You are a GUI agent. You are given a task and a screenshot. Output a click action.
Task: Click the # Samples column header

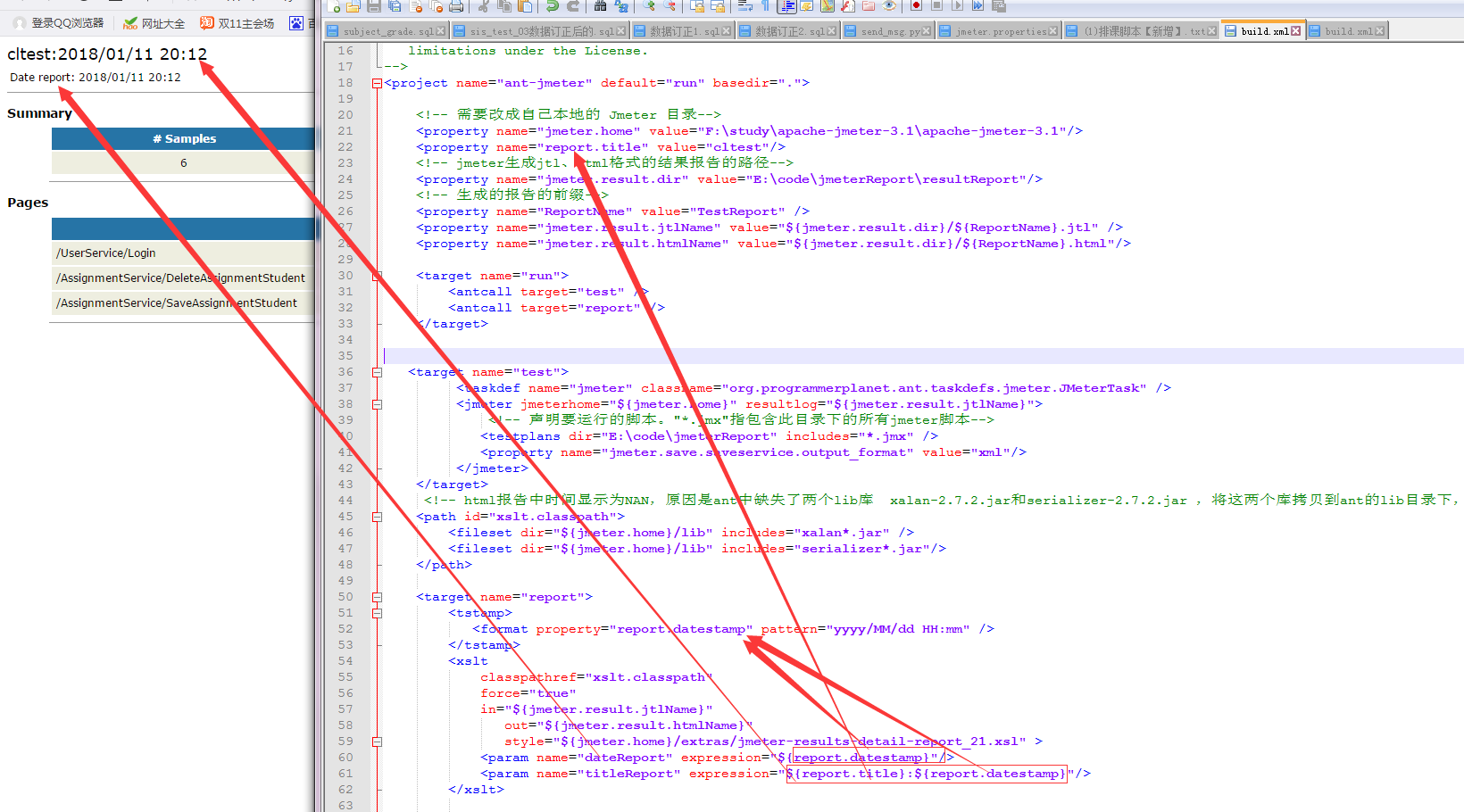click(183, 139)
